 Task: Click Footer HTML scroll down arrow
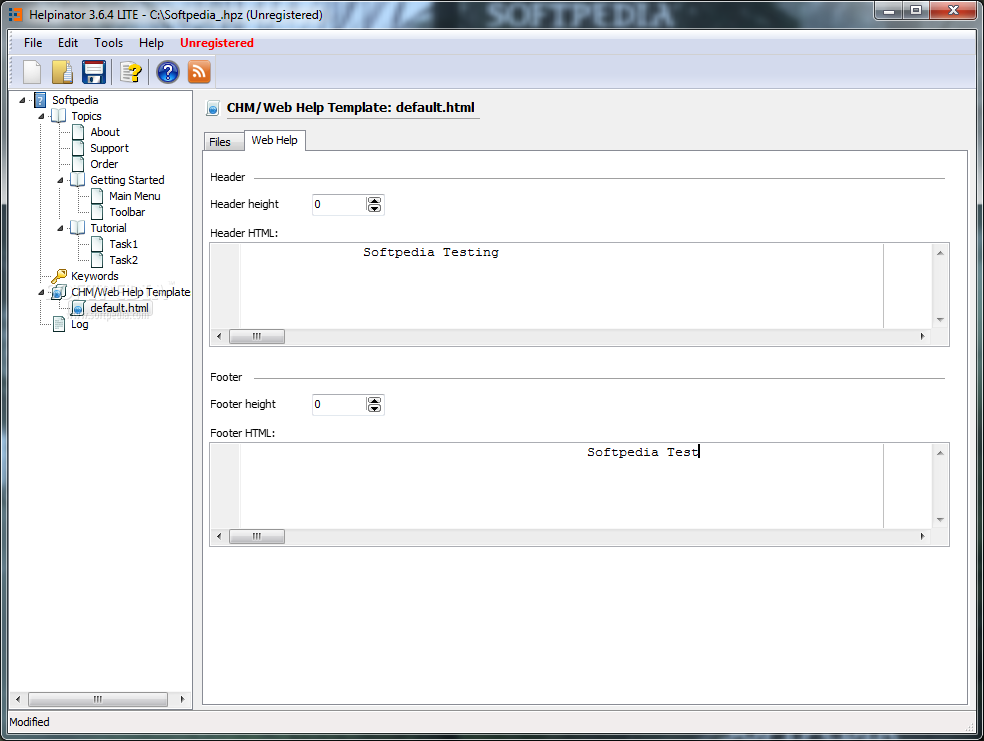point(940,520)
